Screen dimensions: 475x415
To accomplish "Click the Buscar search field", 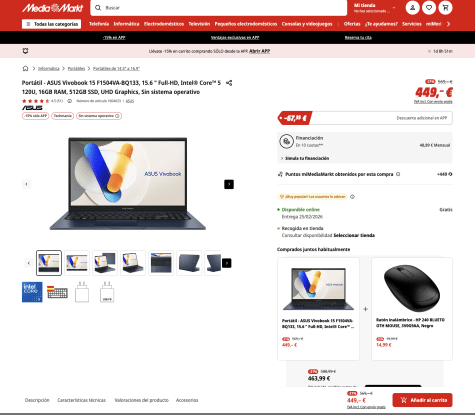I will (219, 8).
